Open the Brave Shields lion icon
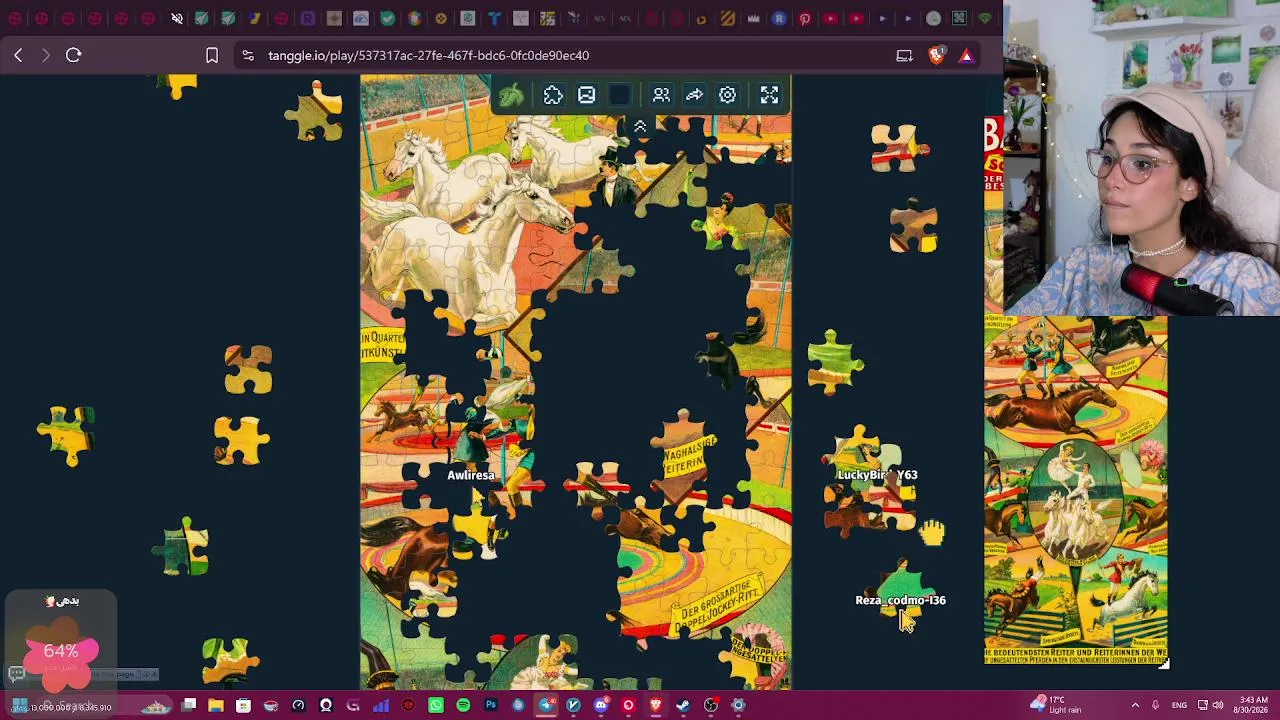This screenshot has width=1280, height=720. 937,56
